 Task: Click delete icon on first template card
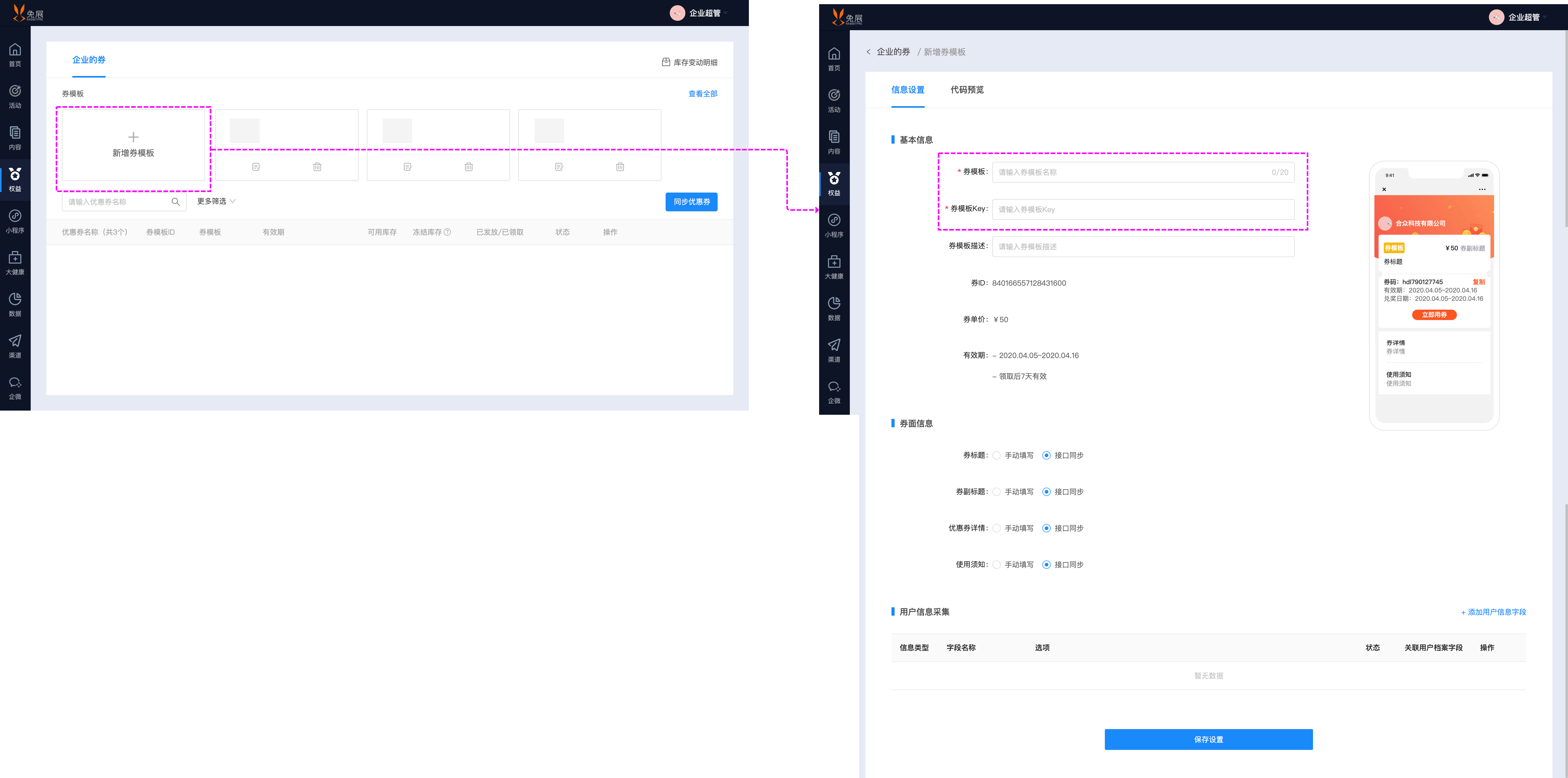(317, 167)
